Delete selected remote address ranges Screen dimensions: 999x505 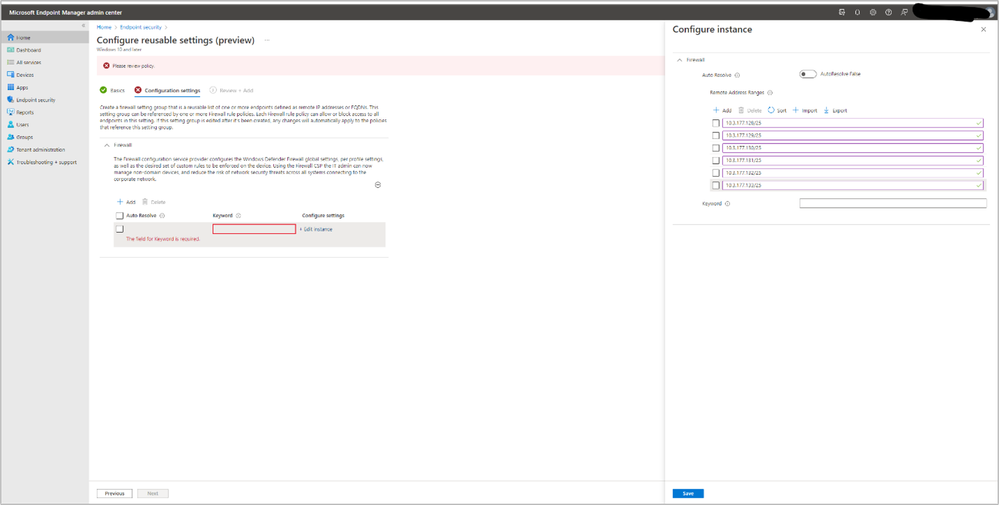tap(750, 111)
